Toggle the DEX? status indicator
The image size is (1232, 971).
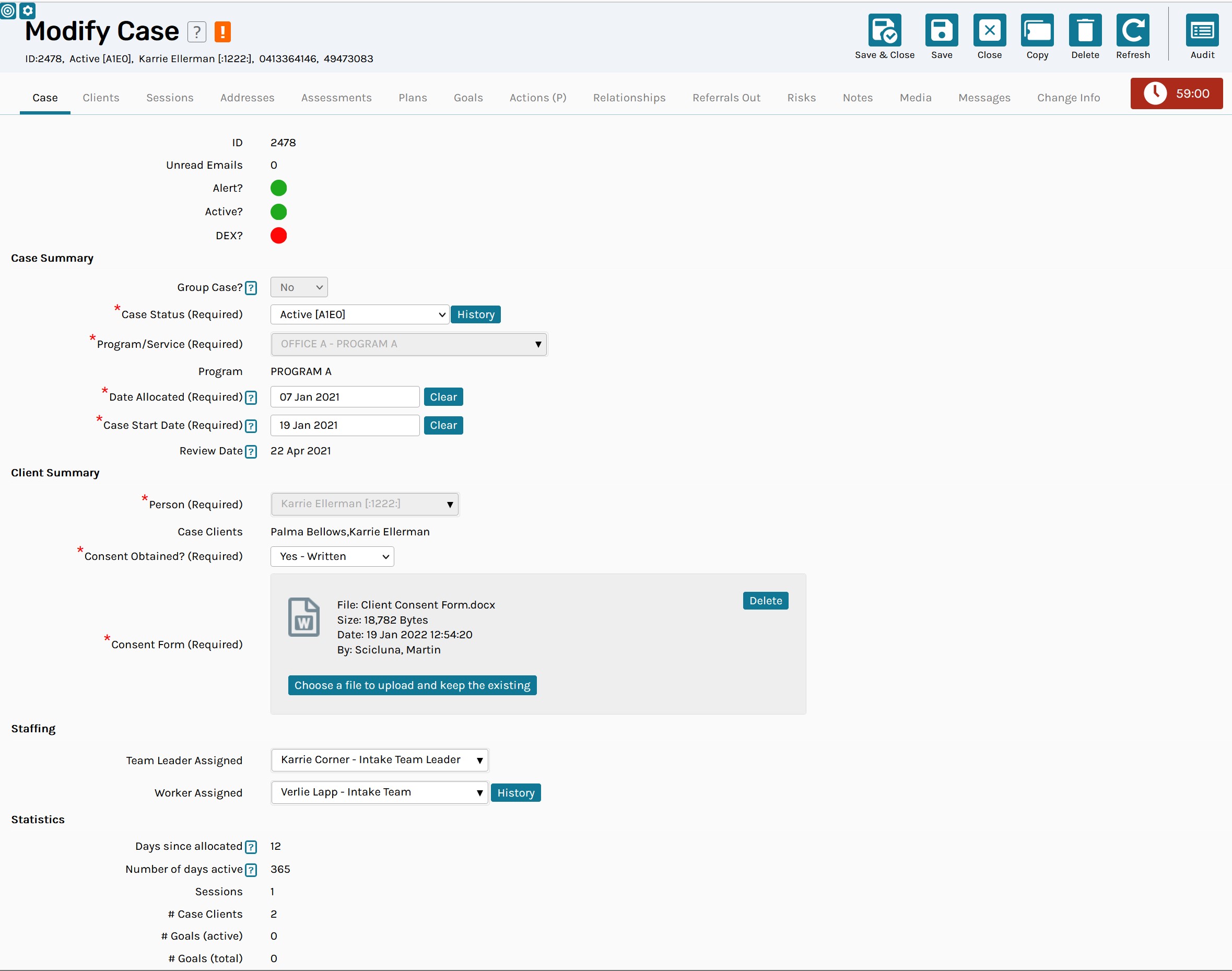278,236
